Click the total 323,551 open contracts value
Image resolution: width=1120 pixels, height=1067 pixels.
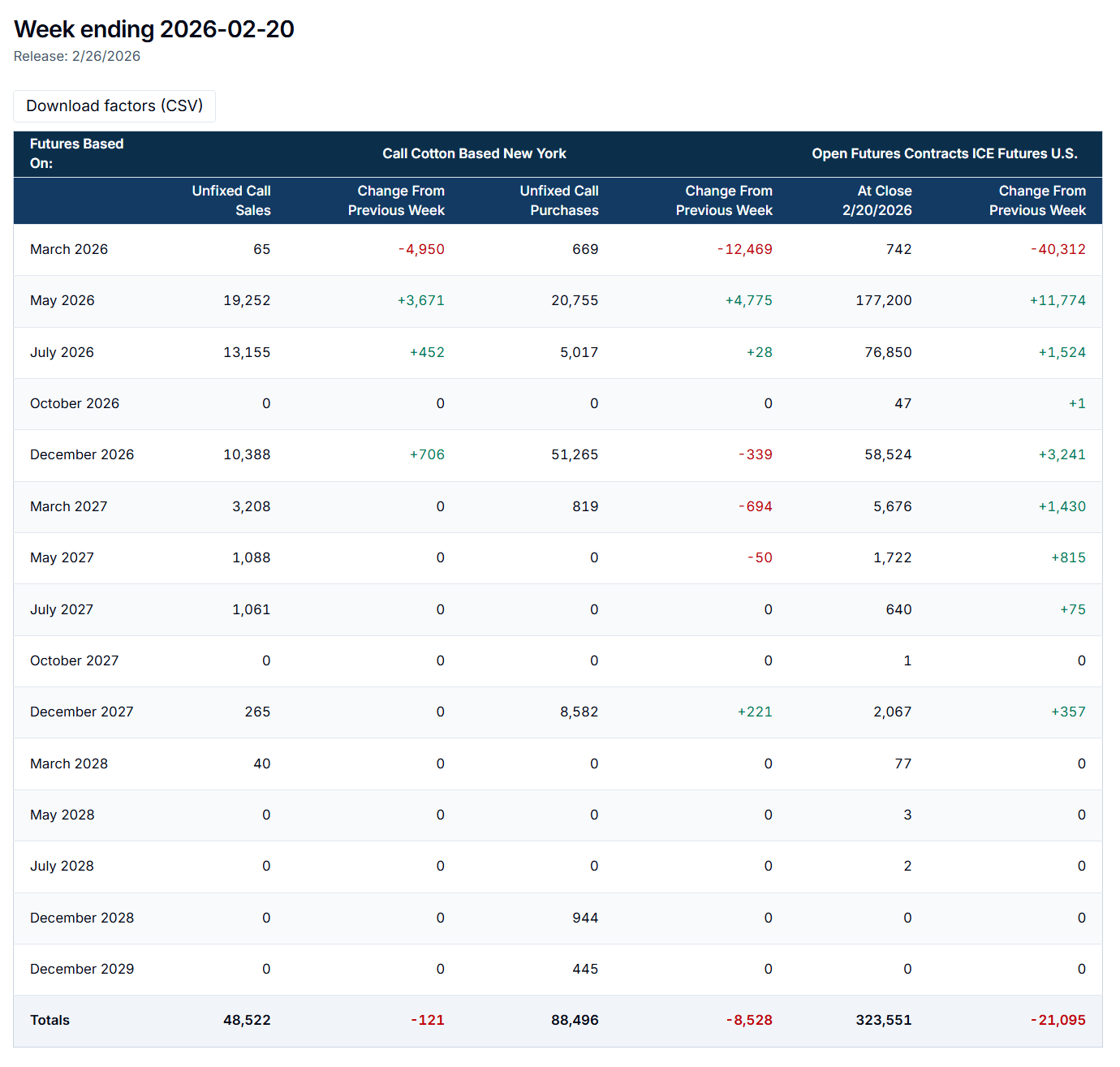click(883, 1020)
